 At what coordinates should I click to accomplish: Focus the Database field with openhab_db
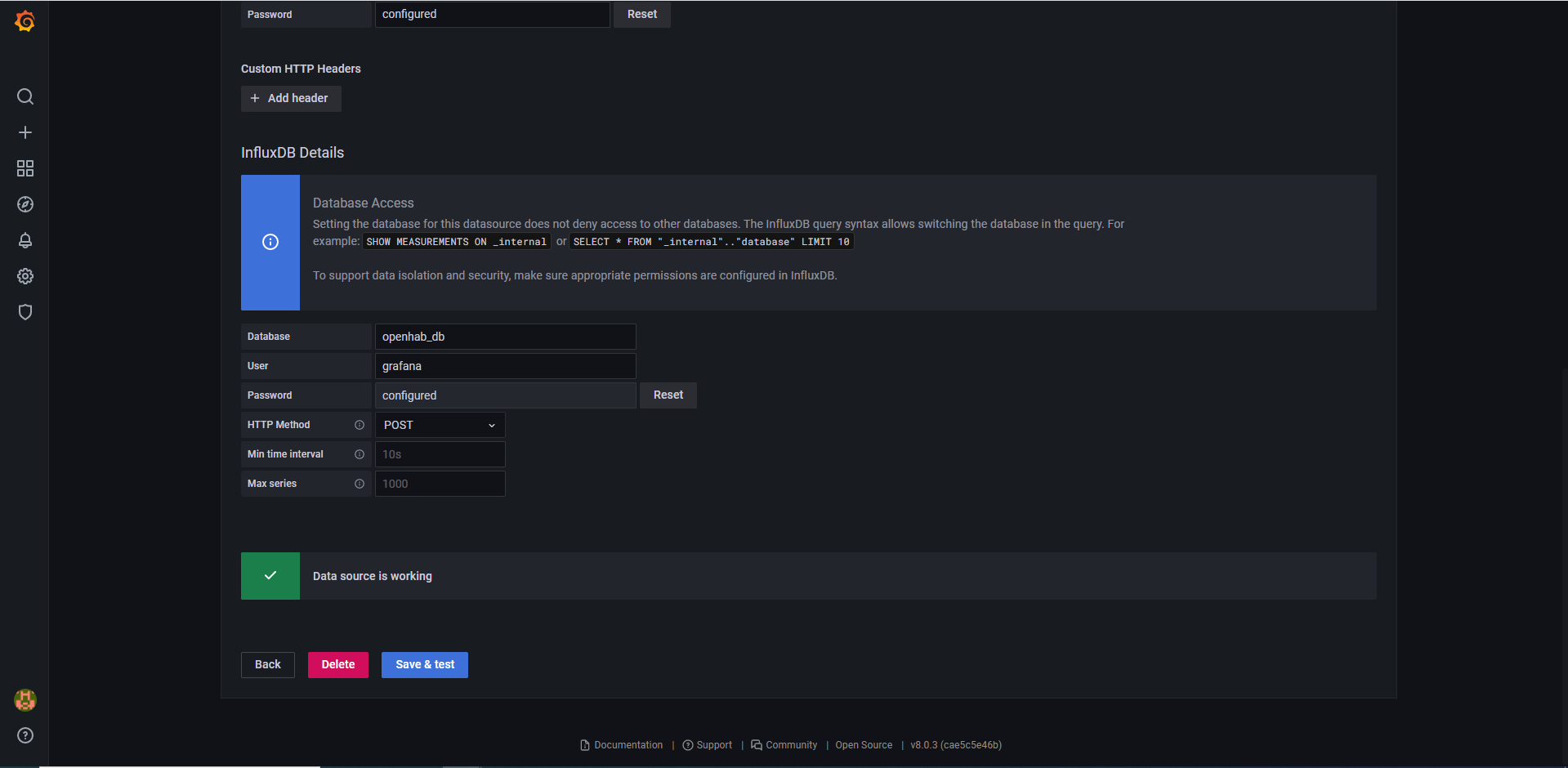pos(506,337)
